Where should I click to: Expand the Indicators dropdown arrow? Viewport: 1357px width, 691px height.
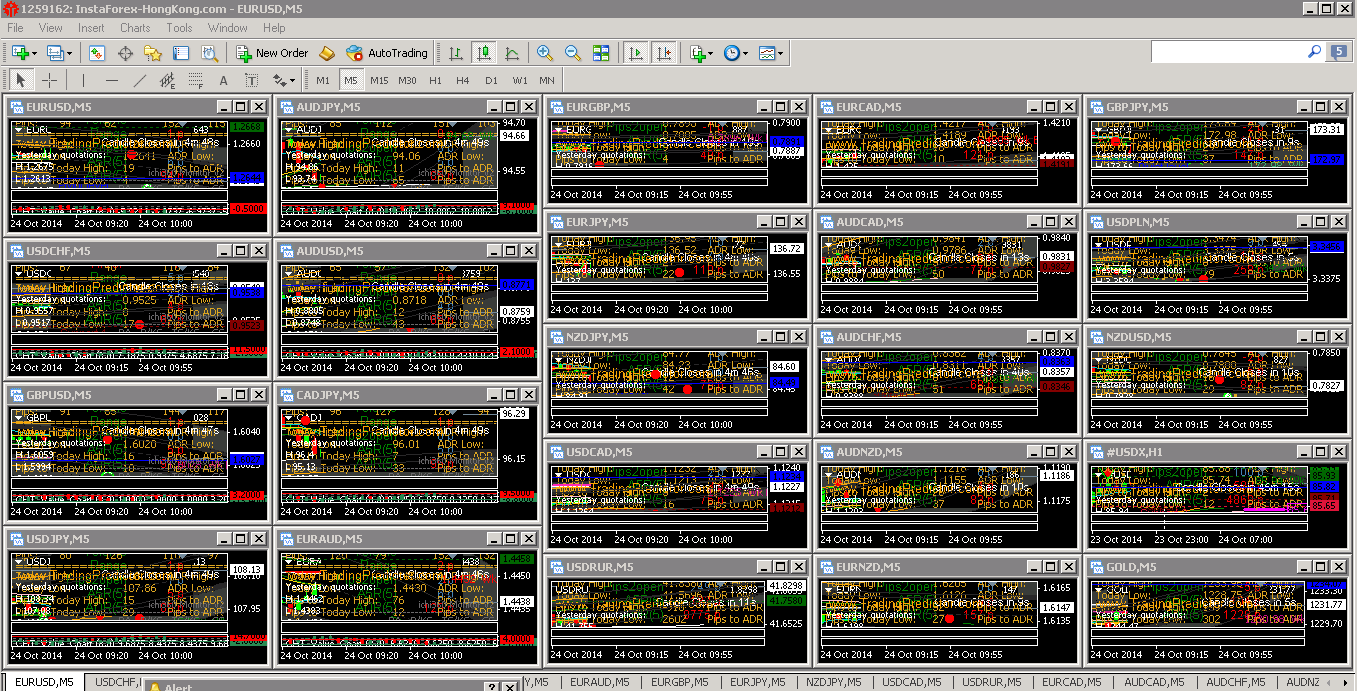[x=711, y=53]
